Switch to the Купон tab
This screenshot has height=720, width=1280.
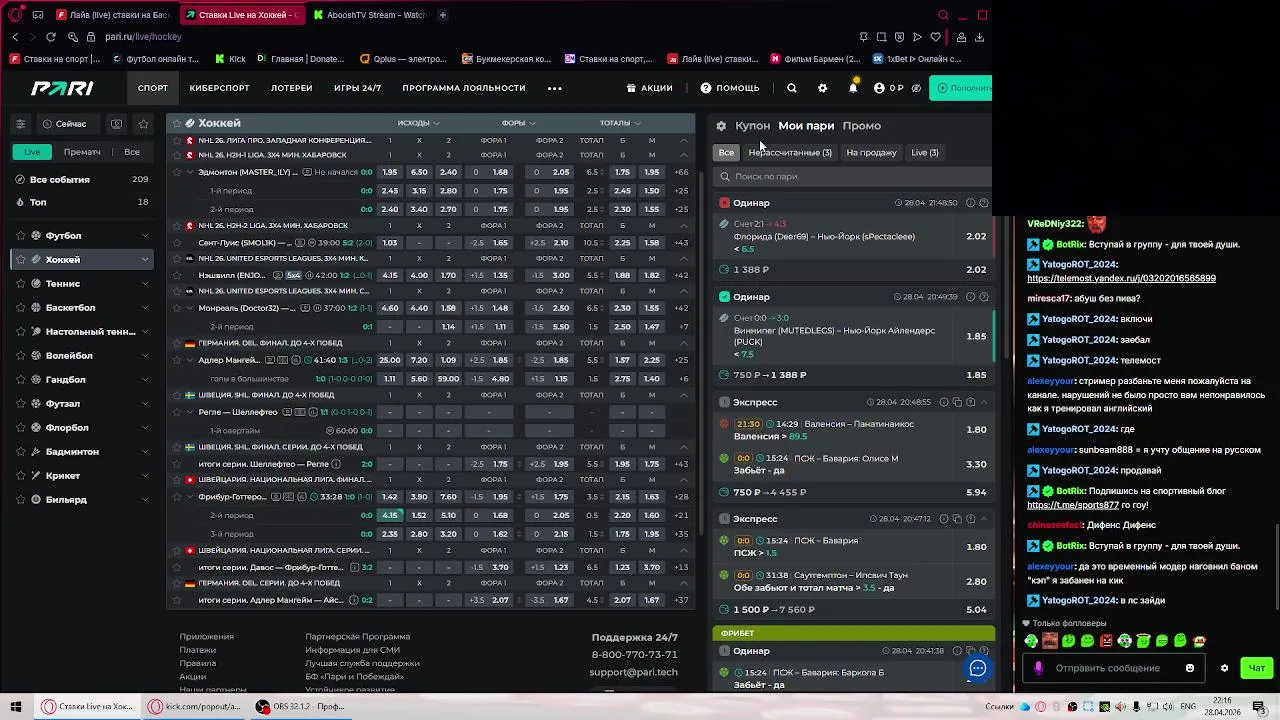(x=753, y=126)
